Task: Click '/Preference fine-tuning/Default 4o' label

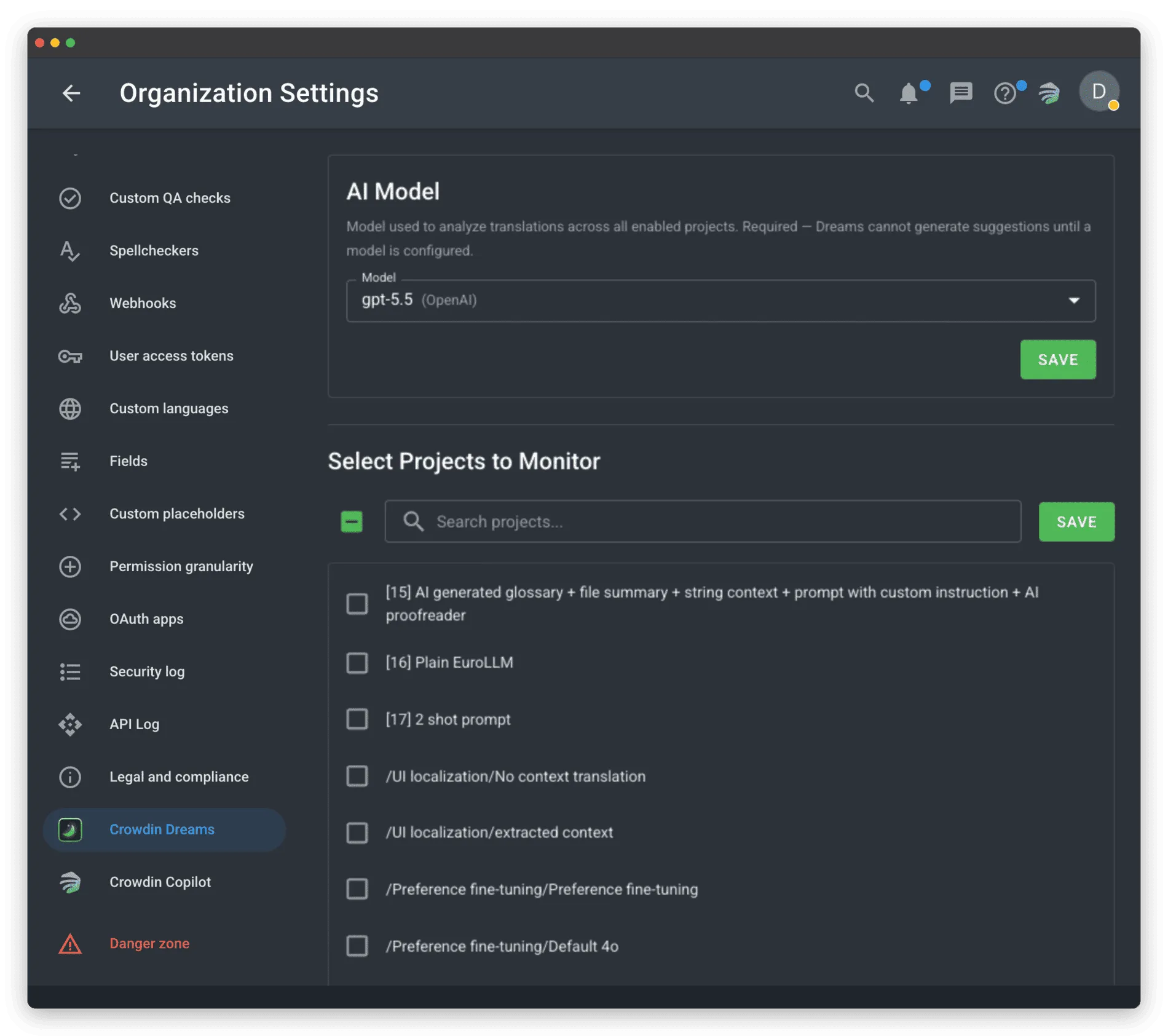Action: point(502,946)
